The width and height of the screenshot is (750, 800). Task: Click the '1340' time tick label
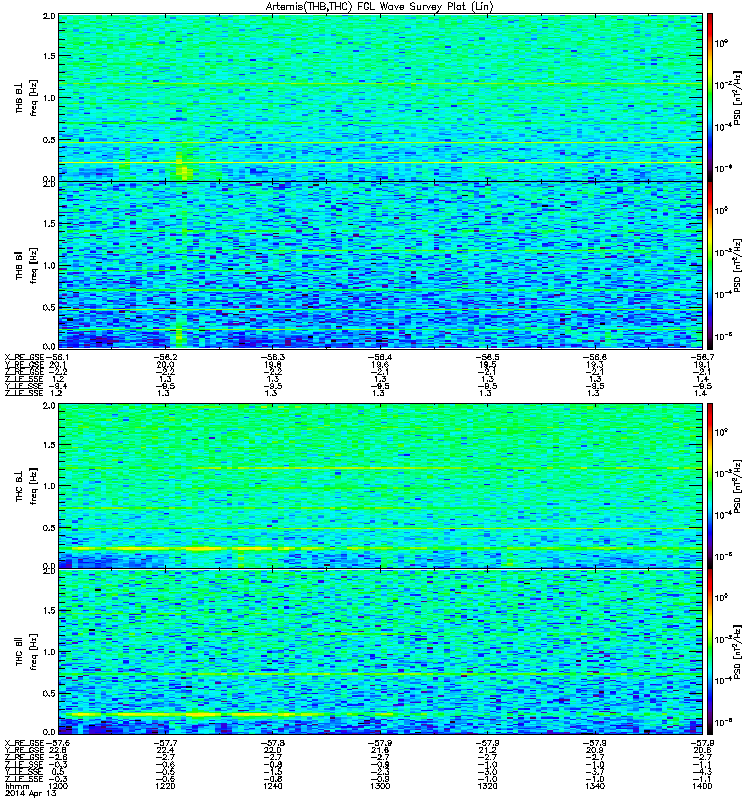click(595, 786)
